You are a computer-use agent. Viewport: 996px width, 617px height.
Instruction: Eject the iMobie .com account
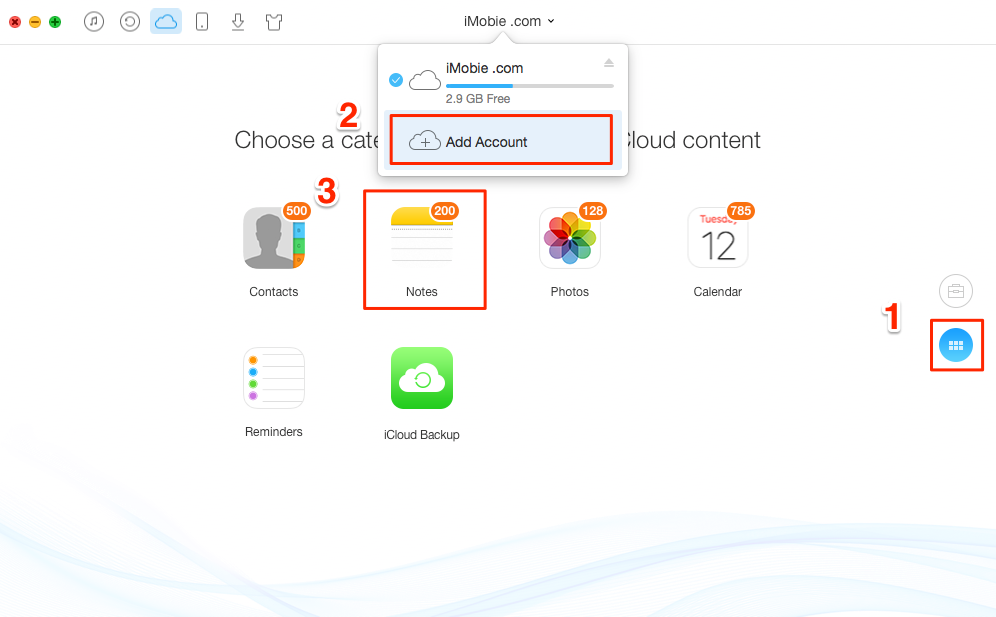609,63
